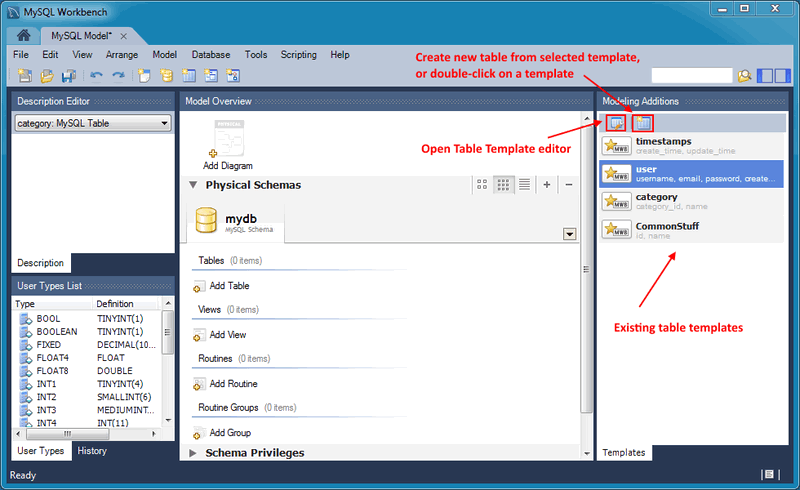Switch to list view
Screen dimensions: 800x490
point(524,184)
